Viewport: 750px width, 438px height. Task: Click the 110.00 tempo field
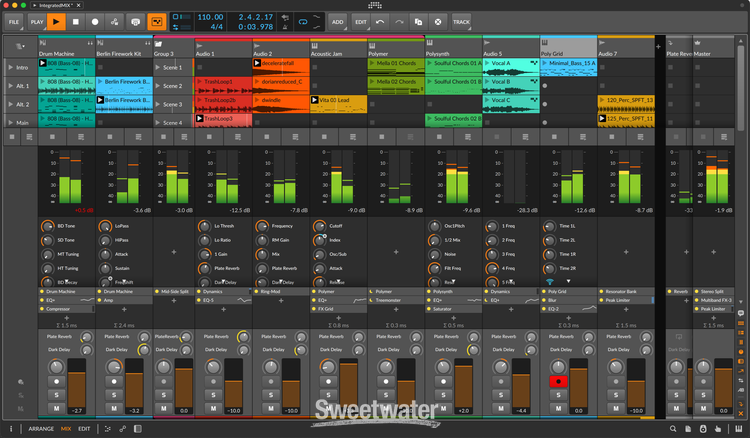pyautogui.click(x=211, y=17)
